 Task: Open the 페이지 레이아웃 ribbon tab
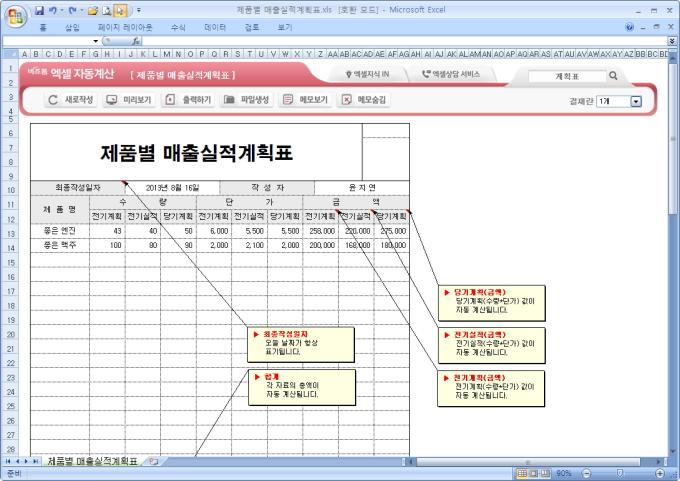[125, 28]
